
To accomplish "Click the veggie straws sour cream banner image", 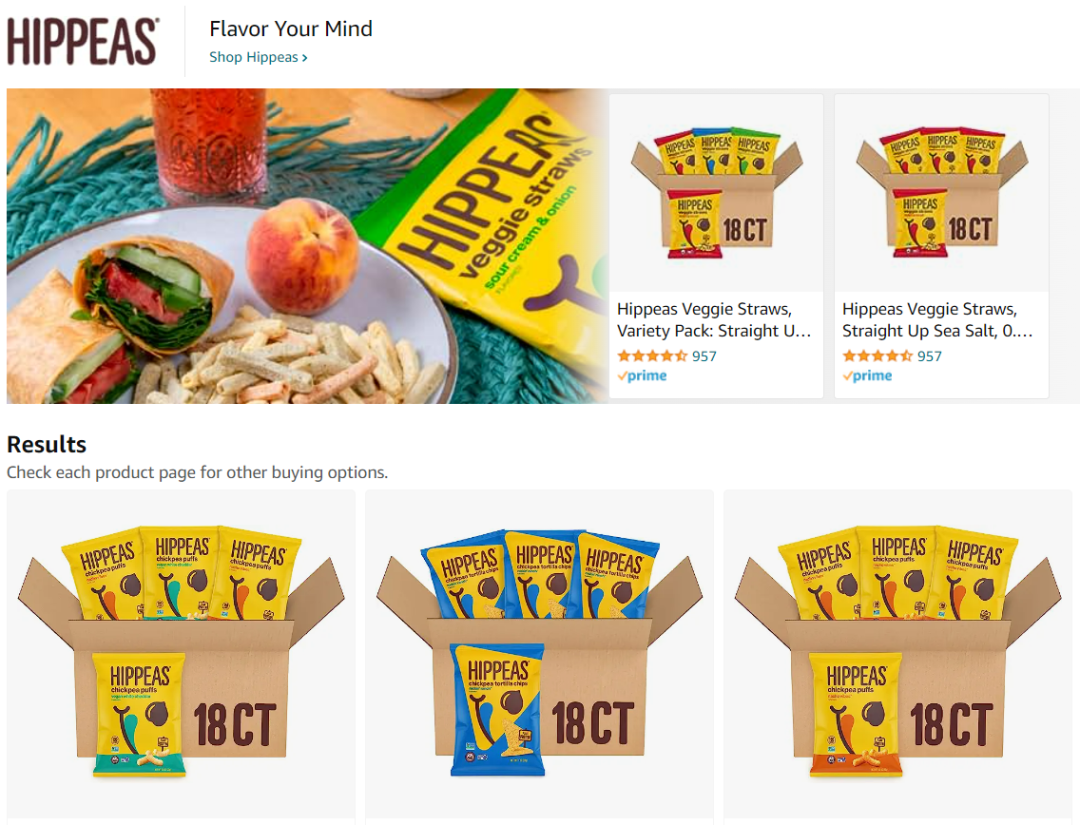I will point(307,246).
